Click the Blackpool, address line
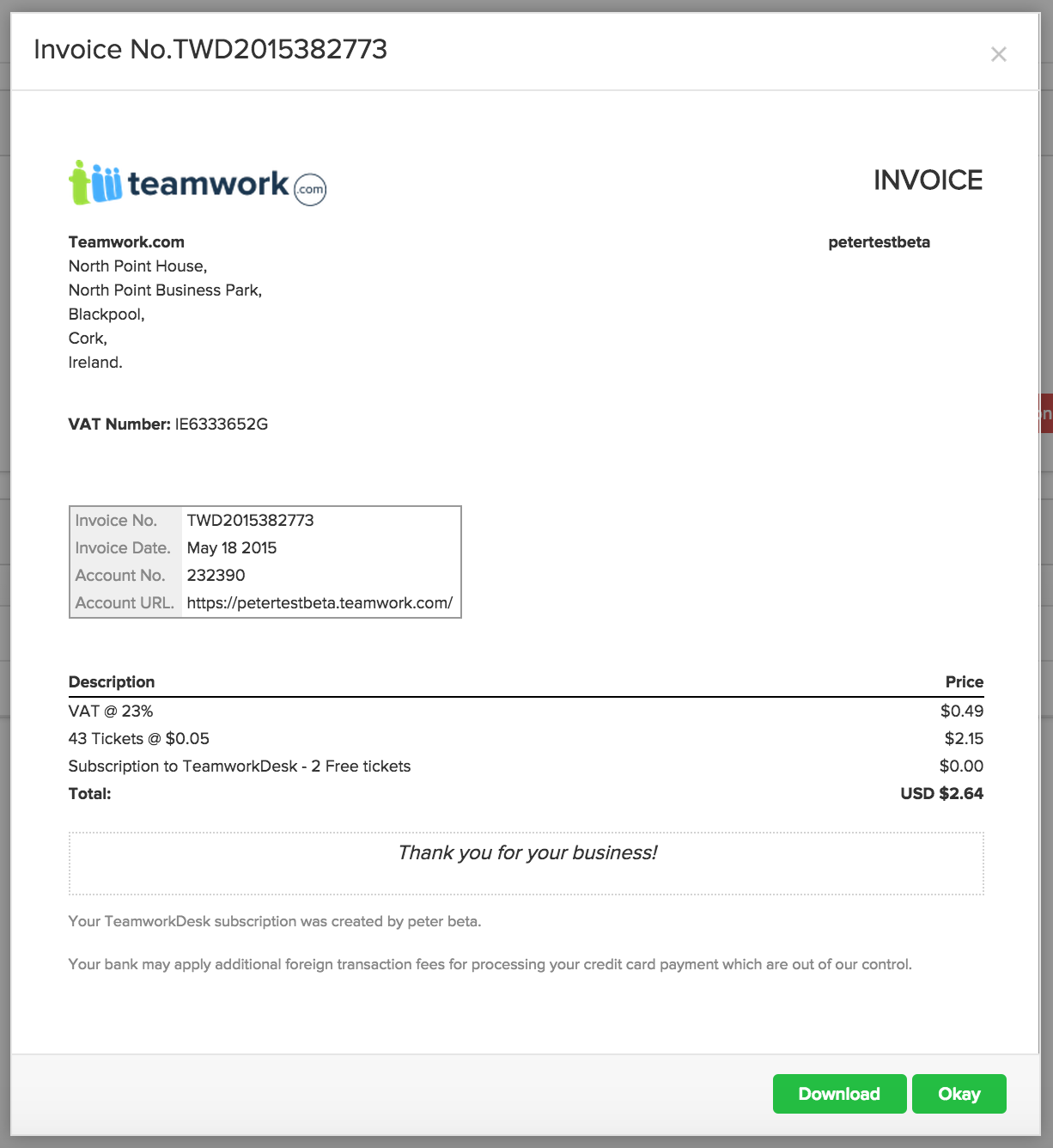Viewport: 1053px width, 1148px height. (107, 314)
